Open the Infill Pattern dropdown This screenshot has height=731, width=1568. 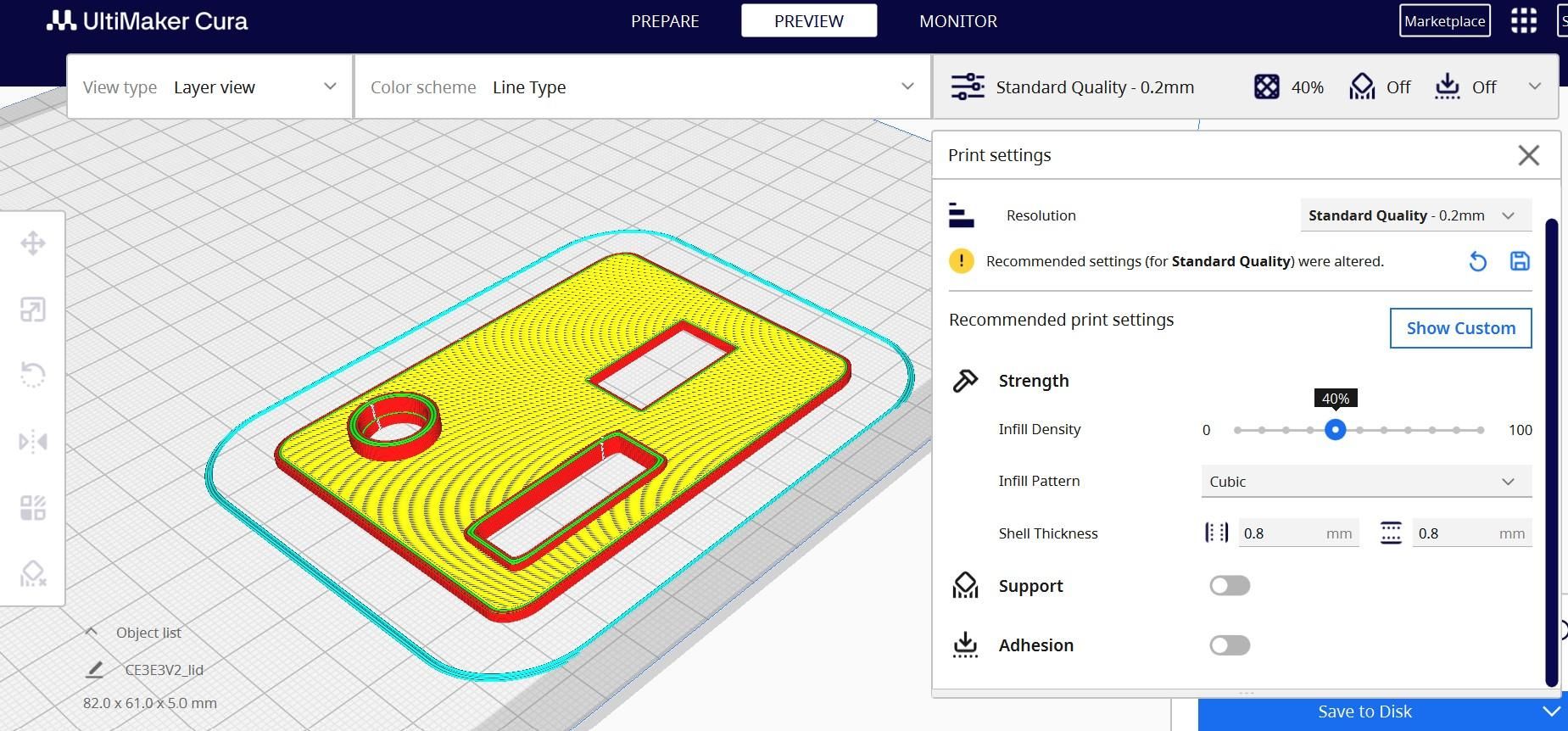[1366, 481]
